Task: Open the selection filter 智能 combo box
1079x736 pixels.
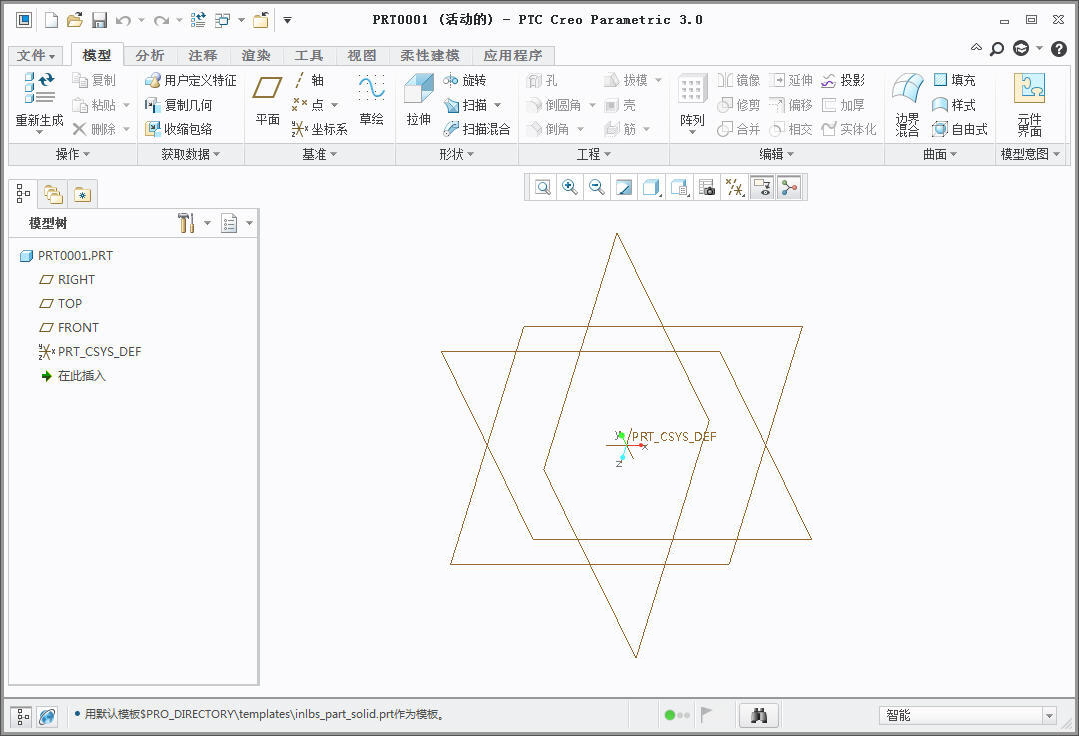Action: pos(968,715)
